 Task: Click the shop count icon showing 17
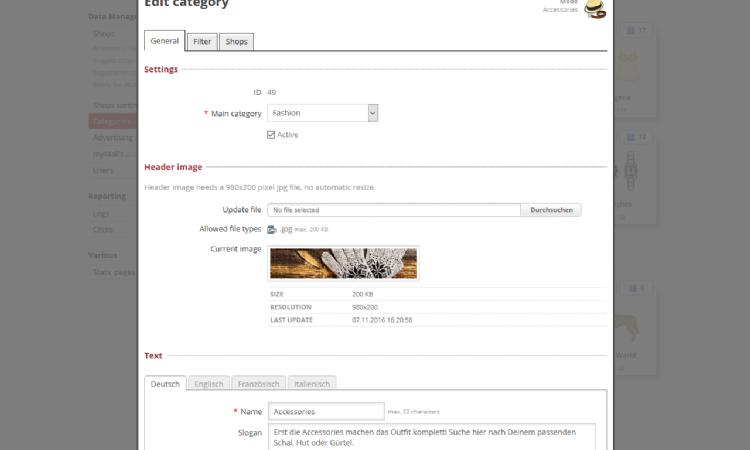(x=630, y=32)
